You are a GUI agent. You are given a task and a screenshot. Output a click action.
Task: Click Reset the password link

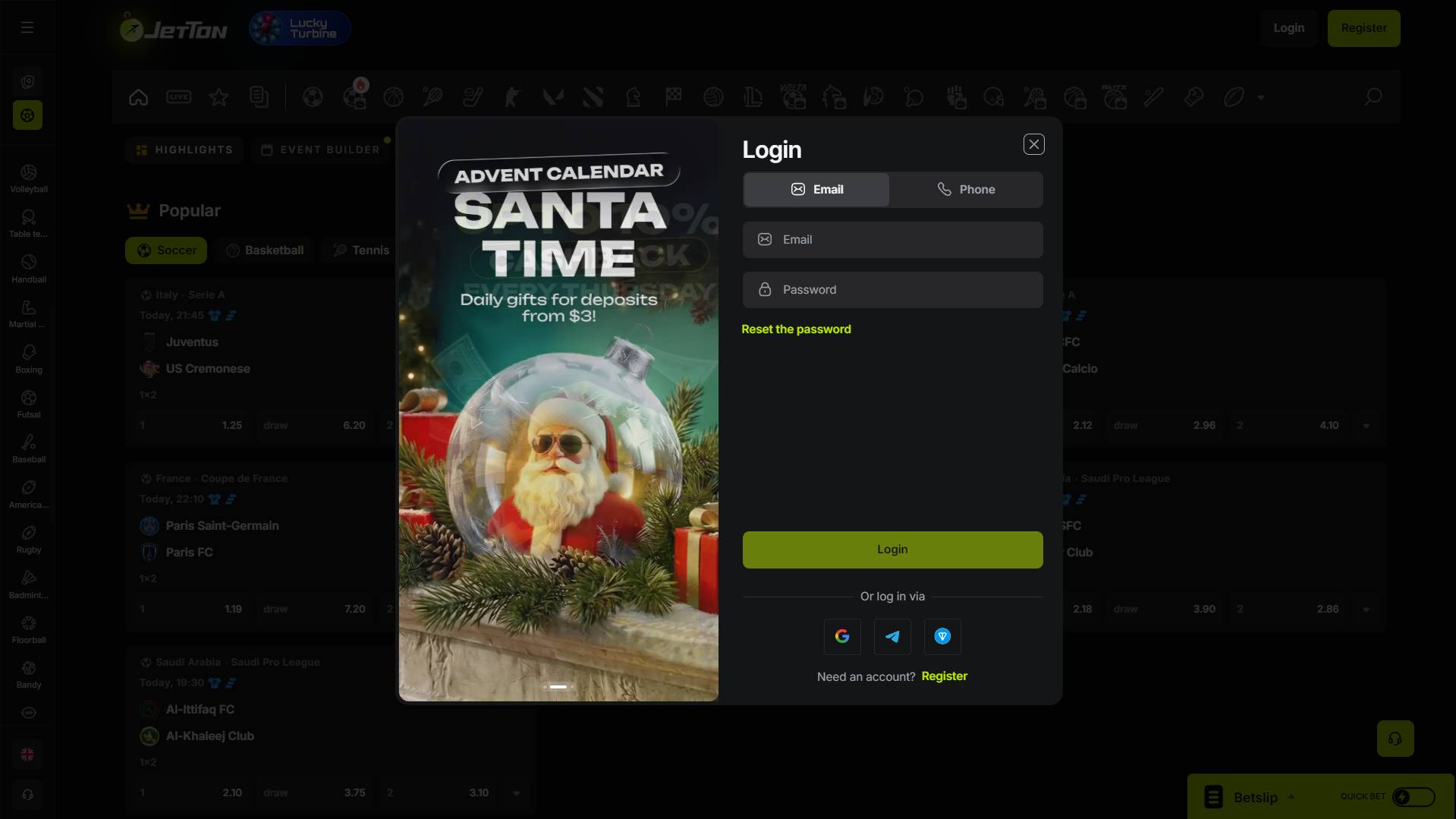click(796, 329)
